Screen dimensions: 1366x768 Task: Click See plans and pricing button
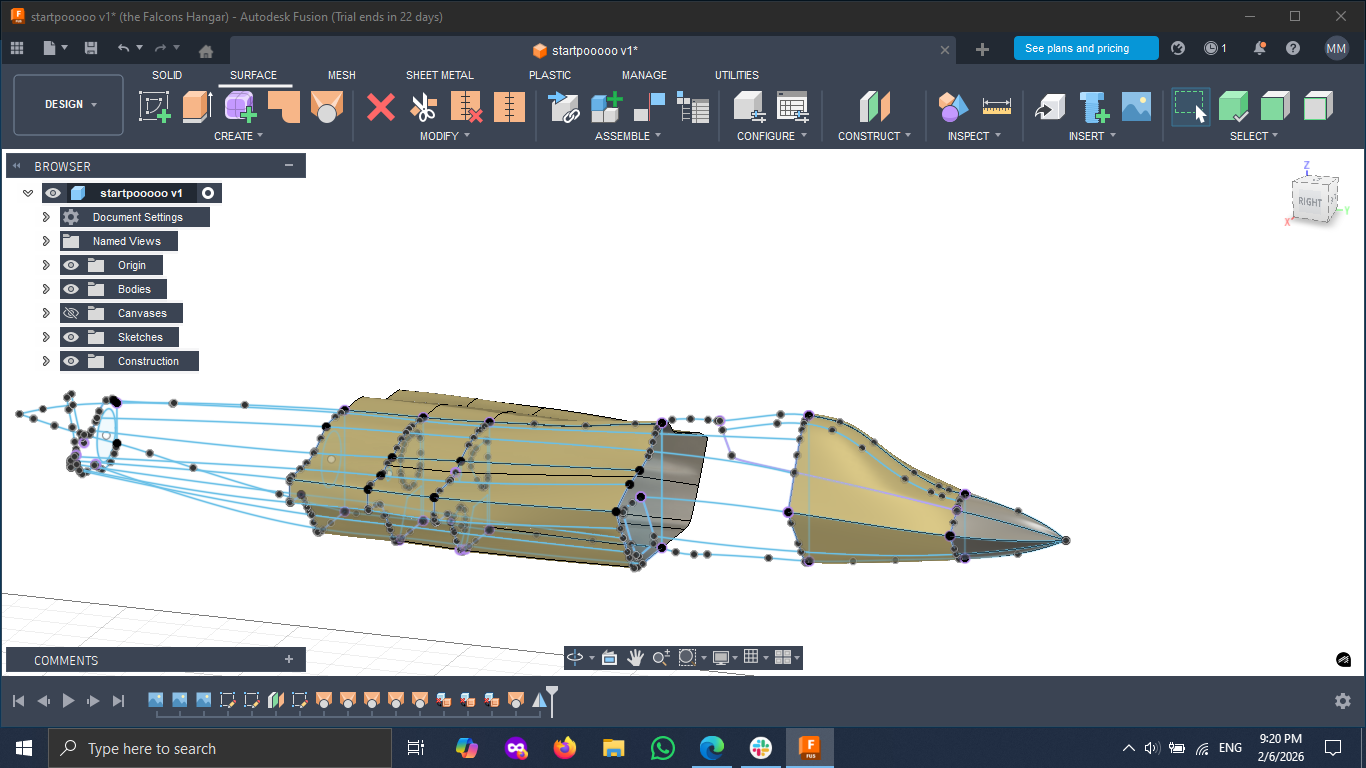click(x=1086, y=48)
